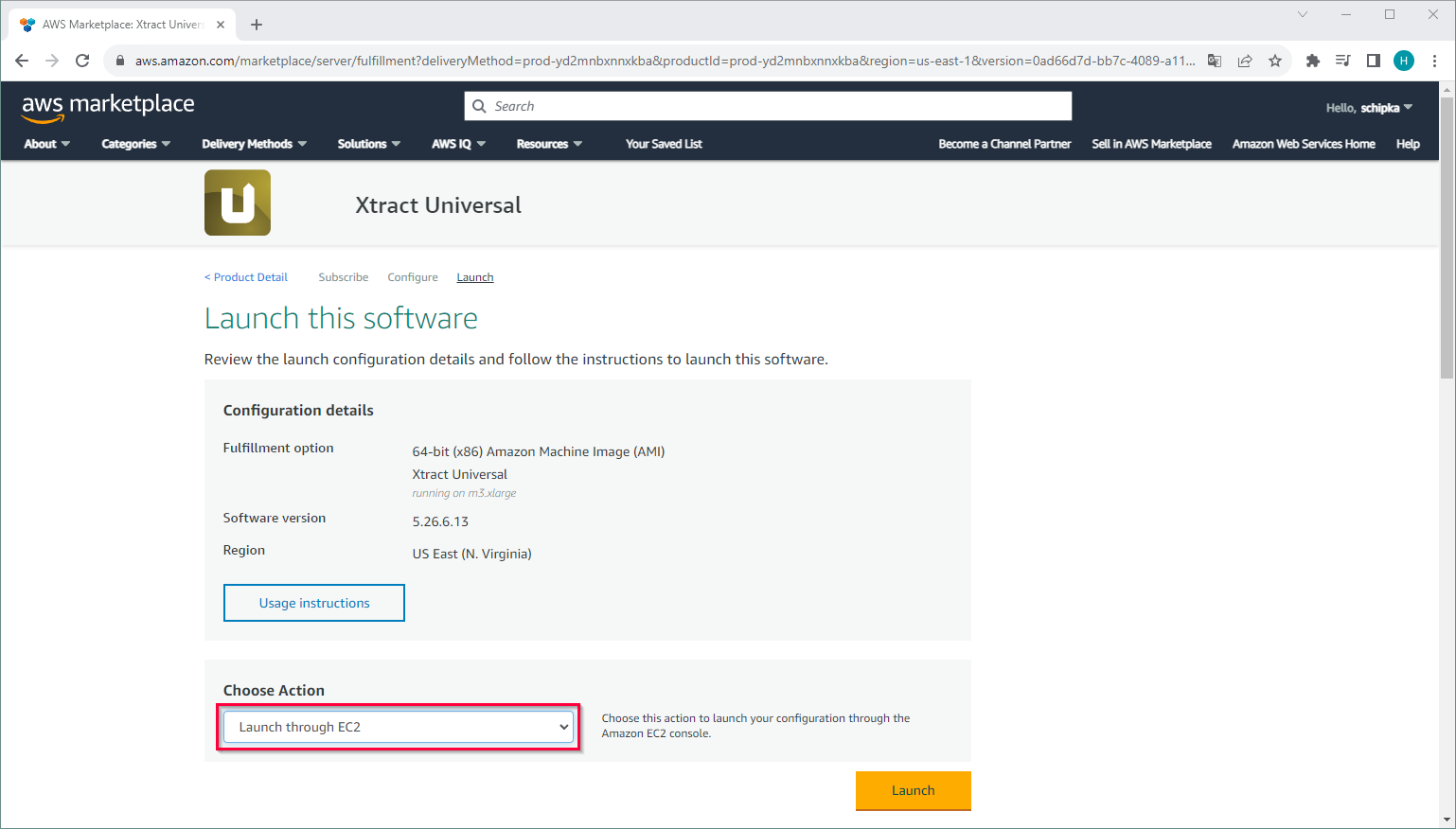Focus the Marketplace search field

click(768, 106)
